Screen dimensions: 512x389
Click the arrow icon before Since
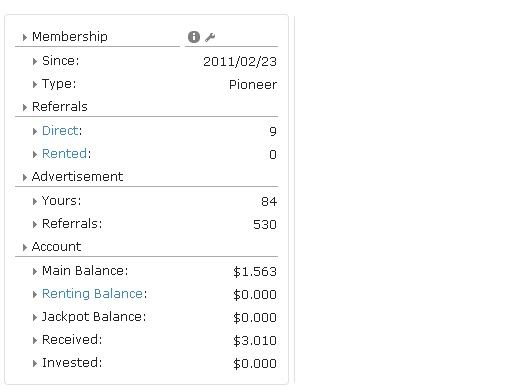[35, 61]
